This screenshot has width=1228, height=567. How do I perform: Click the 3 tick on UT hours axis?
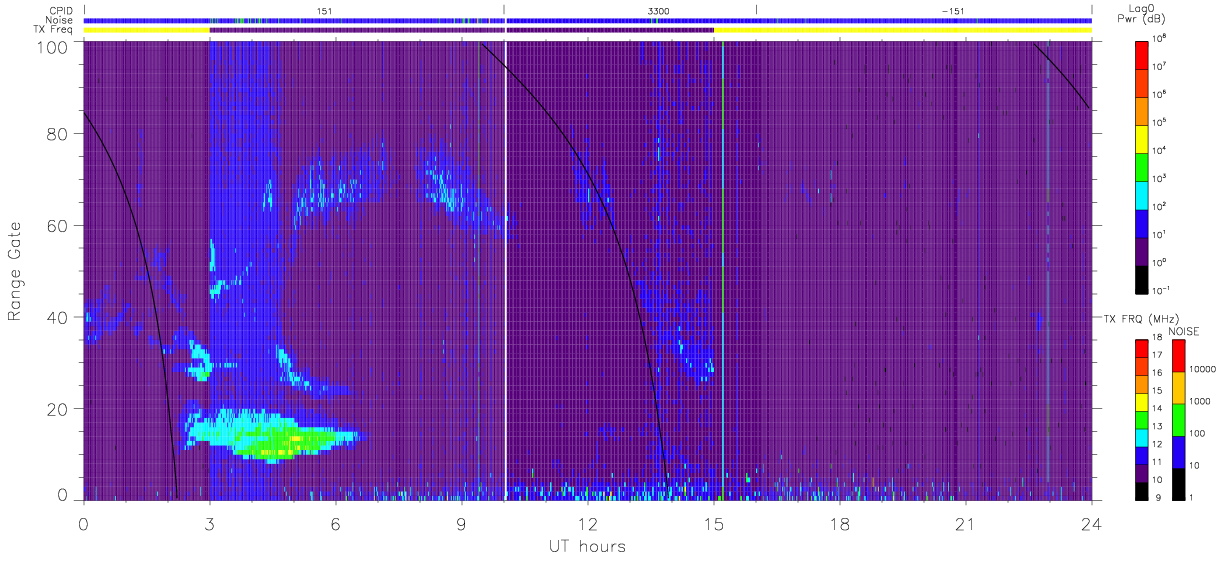click(209, 522)
